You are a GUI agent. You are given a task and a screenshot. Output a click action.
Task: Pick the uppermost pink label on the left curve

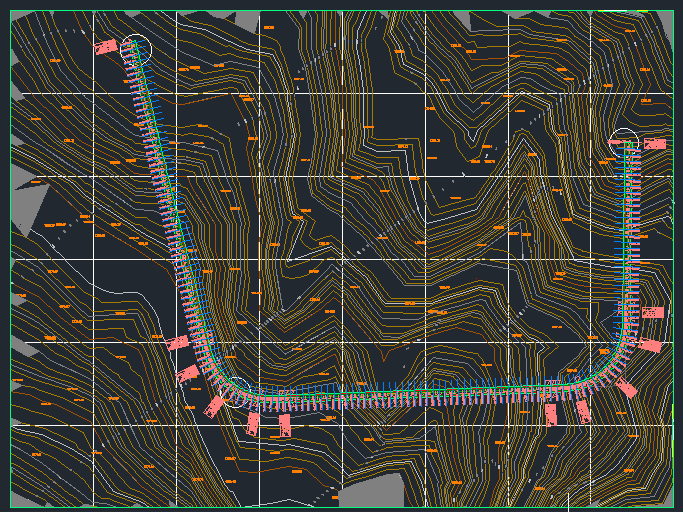coord(177,343)
